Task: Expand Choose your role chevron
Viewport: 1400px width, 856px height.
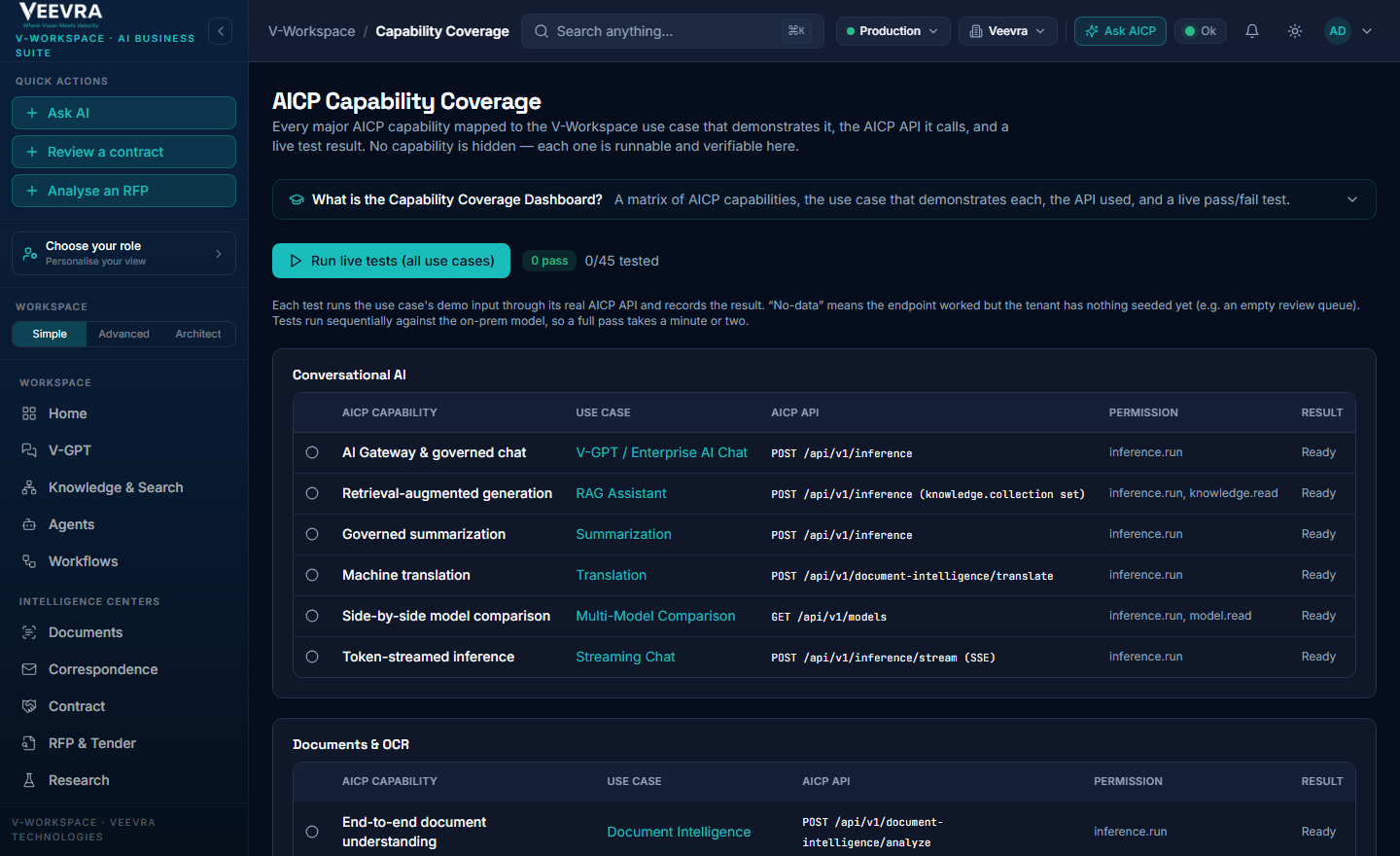Action: click(x=219, y=253)
